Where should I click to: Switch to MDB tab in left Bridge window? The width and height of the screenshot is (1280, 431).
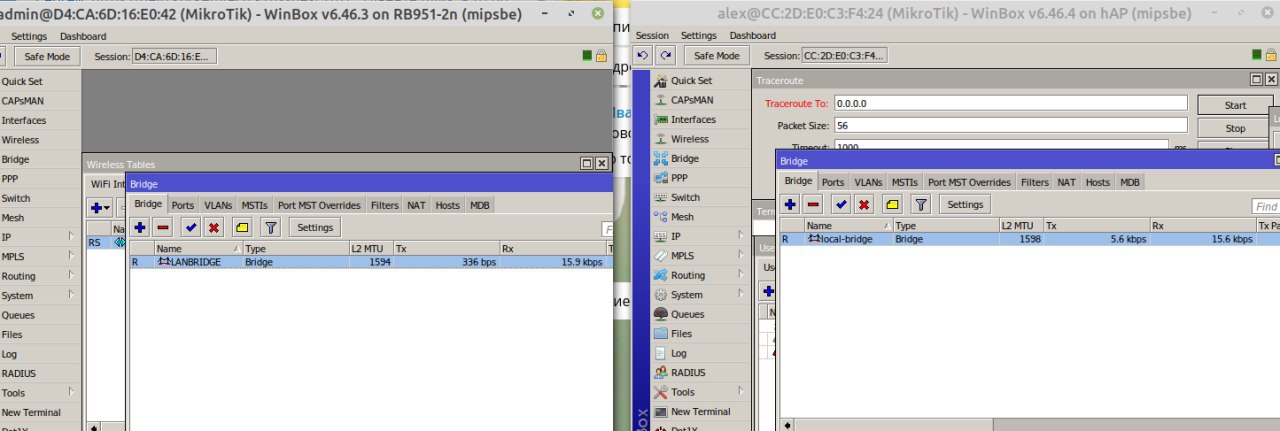(480, 205)
